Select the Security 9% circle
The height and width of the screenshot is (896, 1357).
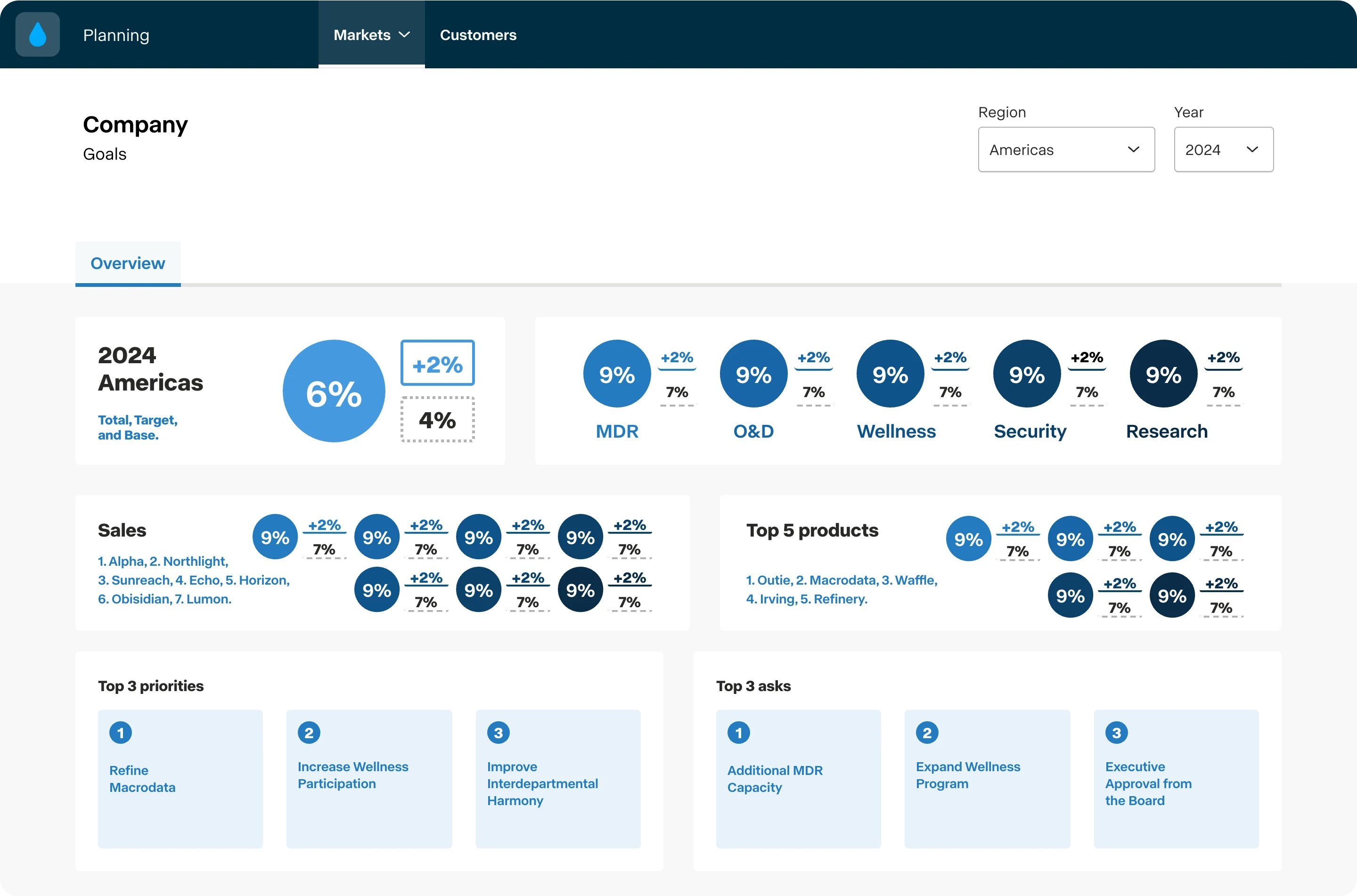click(x=1027, y=374)
